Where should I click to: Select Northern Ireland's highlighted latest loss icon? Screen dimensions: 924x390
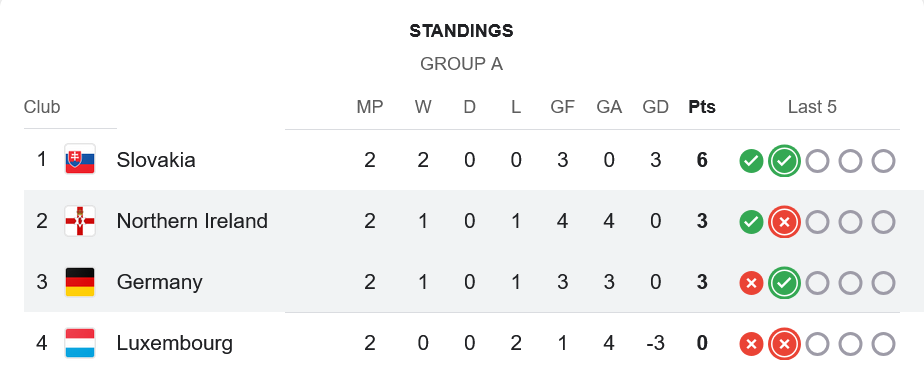(784, 222)
